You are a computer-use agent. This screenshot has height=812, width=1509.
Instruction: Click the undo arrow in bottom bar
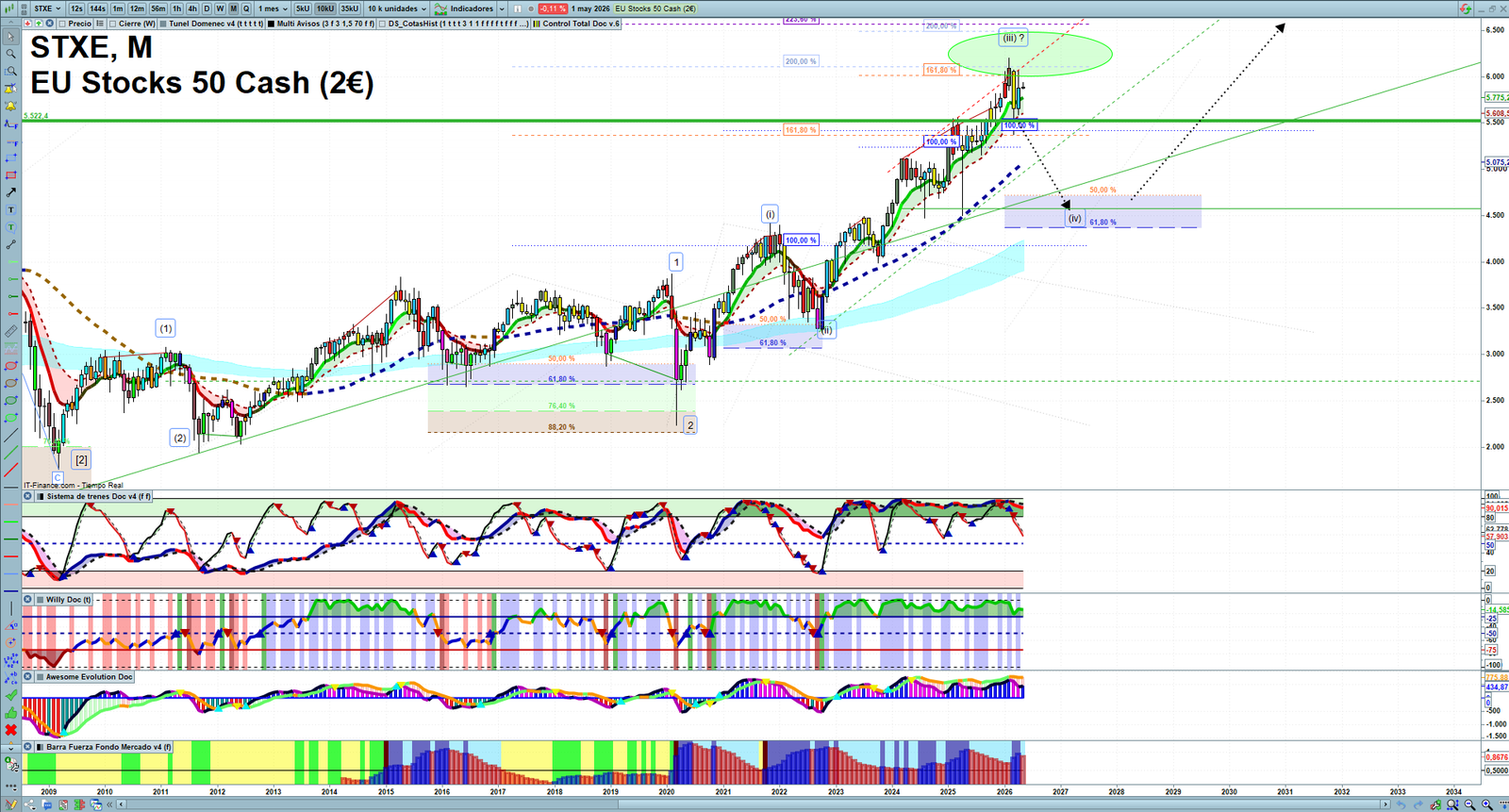pyautogui.click(x=1401, y=804)
